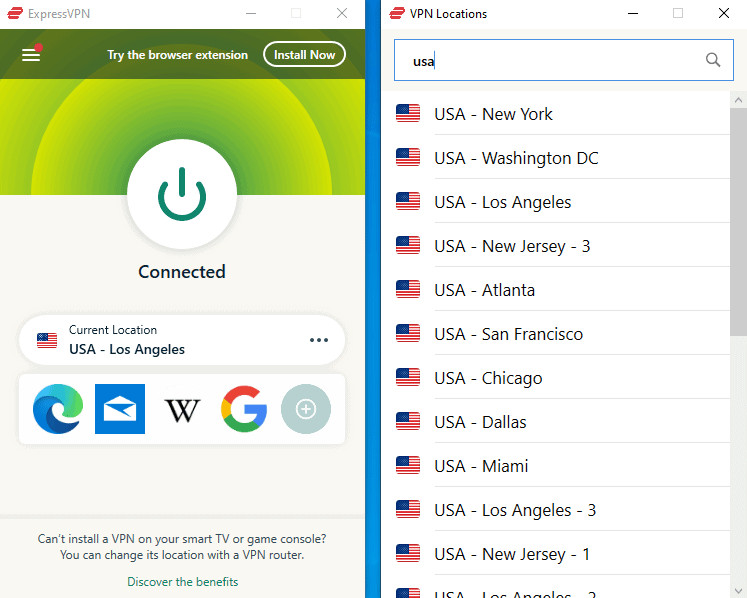Focus the location search field containing usa
Screen dimensions: 747x598
pyautogui.click(x=564, y=60)
